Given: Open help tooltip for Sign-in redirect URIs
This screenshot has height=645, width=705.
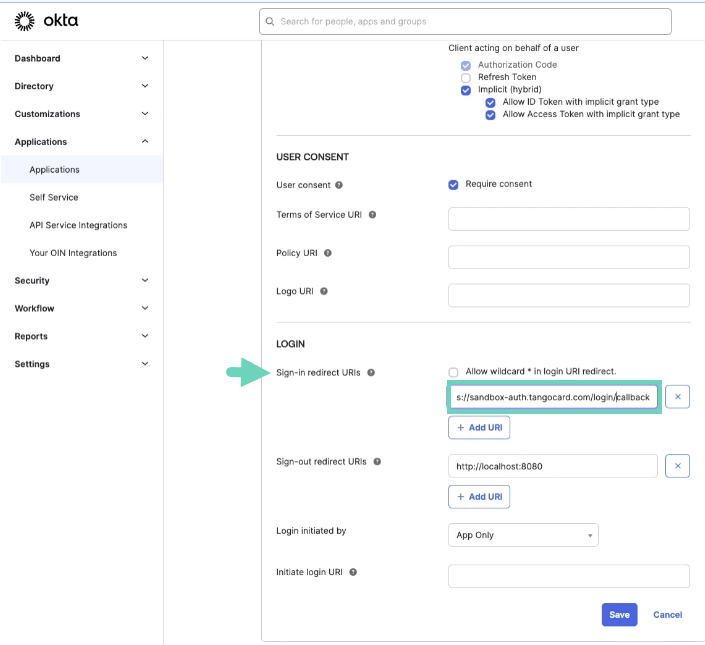Looking at the screenshot, I should tap(371, 373).
